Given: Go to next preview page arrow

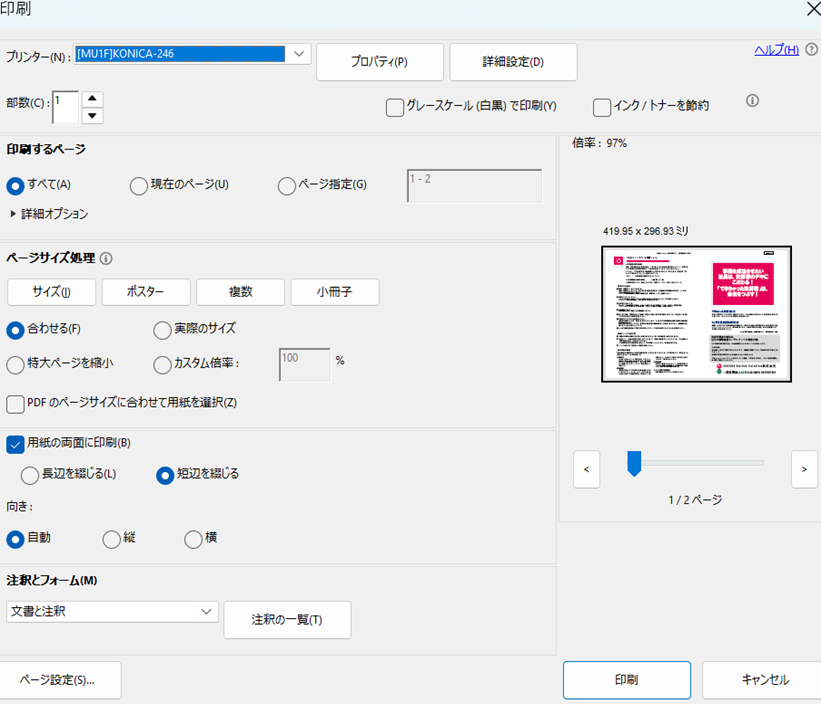Looking at the screenshot, I should [804, 468].
